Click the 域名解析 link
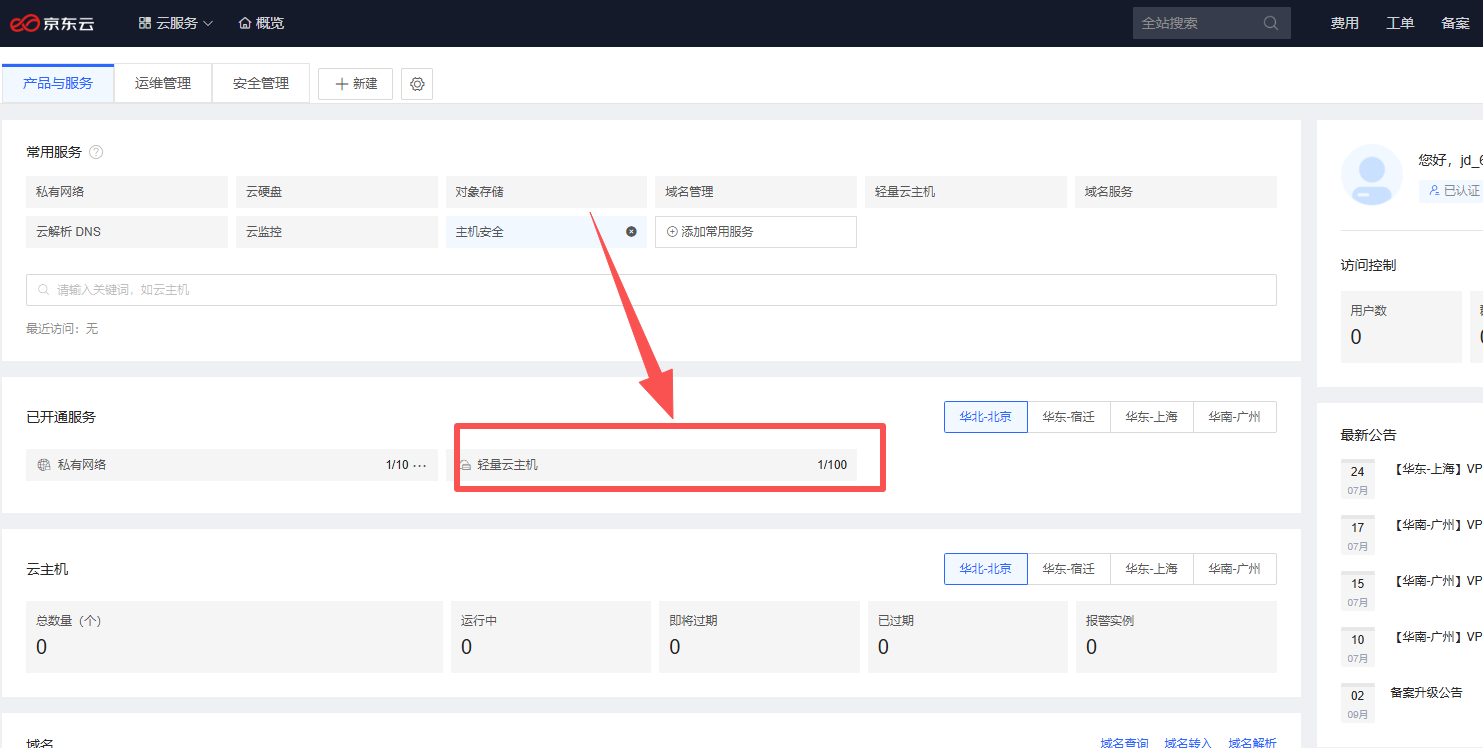This screenshot has height=748, width=1483. (1252, 742)
